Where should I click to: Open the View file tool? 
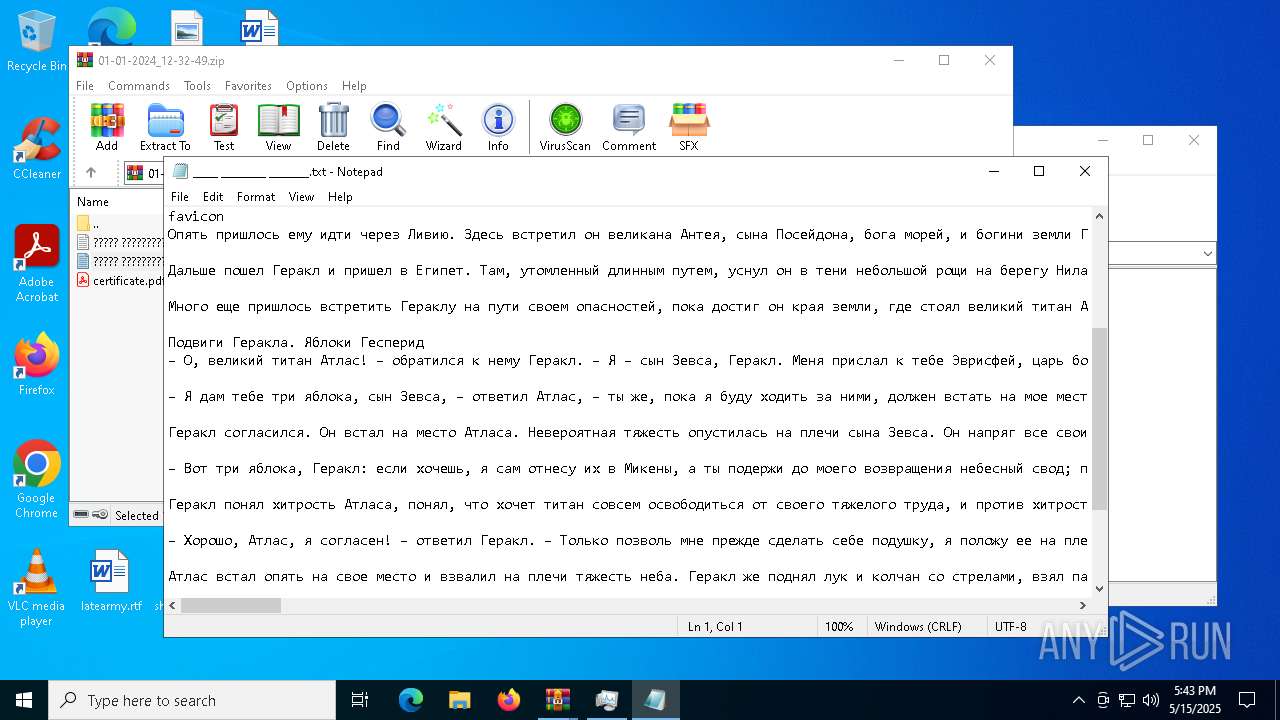click(x=278, y=127)
